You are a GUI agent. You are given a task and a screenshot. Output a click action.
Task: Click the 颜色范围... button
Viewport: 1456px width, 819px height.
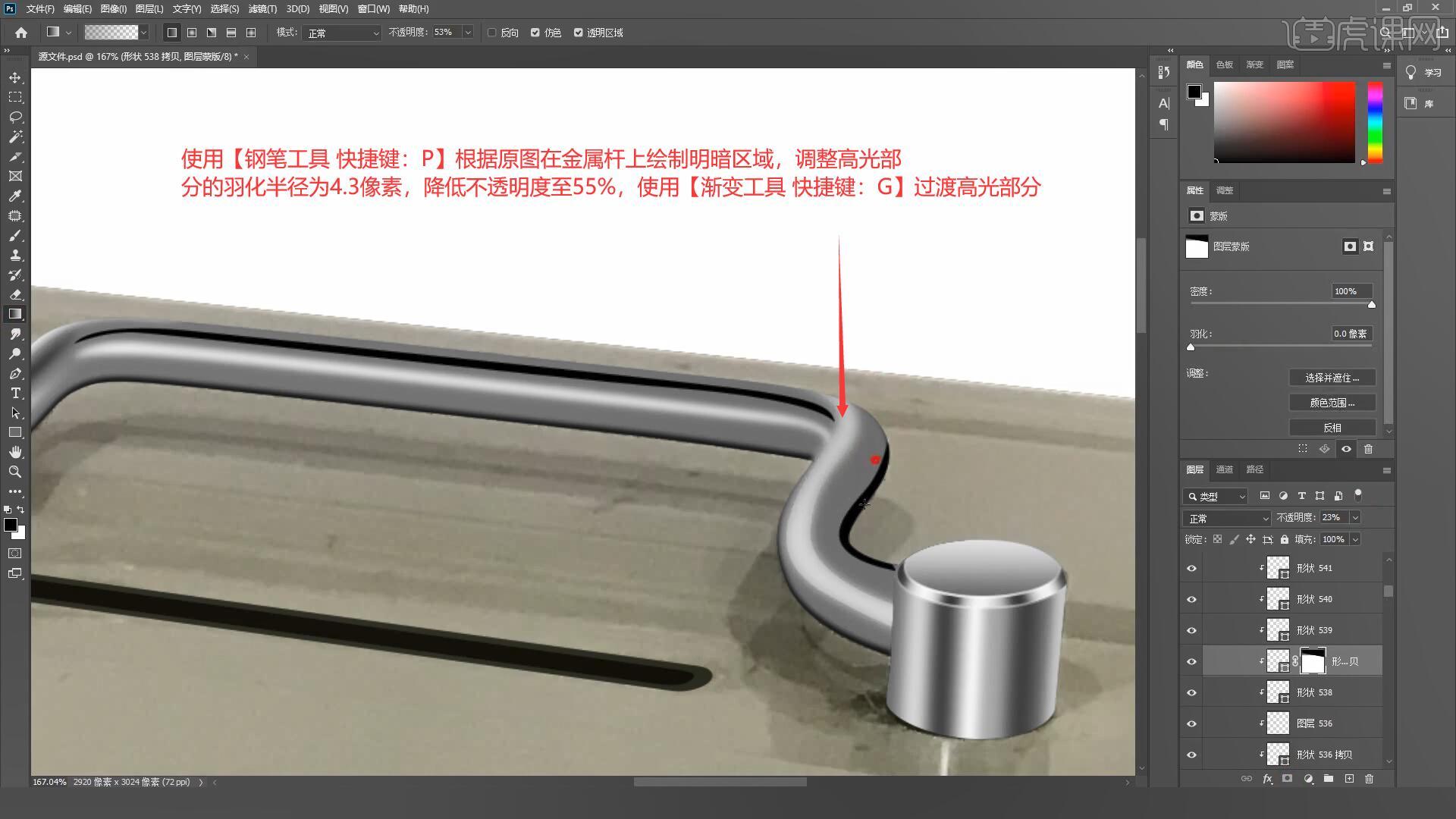click(1332, 403)
